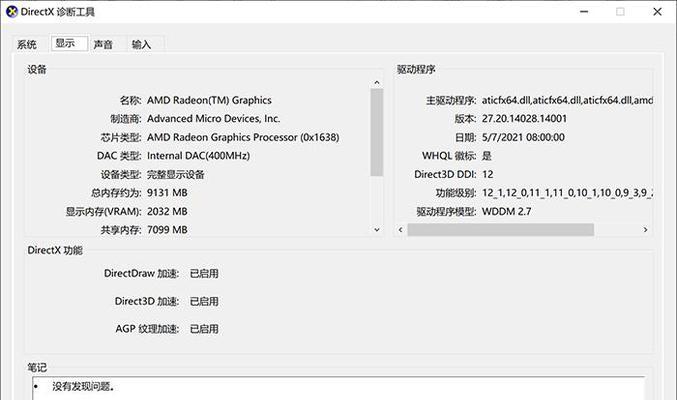Click the driver panel scroll-right arrow

click(645, 230)
